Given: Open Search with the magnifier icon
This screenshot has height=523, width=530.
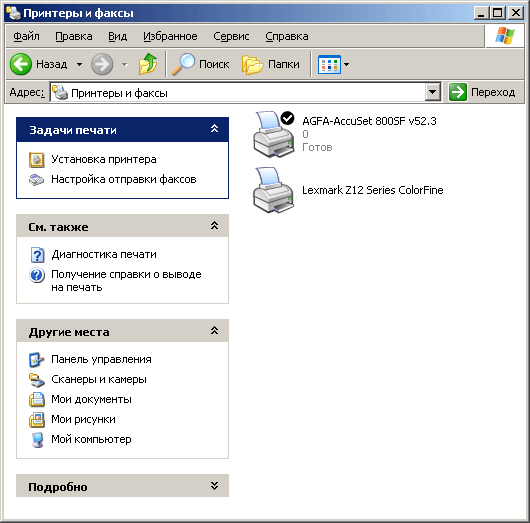Looking at the screenshot, I should [184, 64].
